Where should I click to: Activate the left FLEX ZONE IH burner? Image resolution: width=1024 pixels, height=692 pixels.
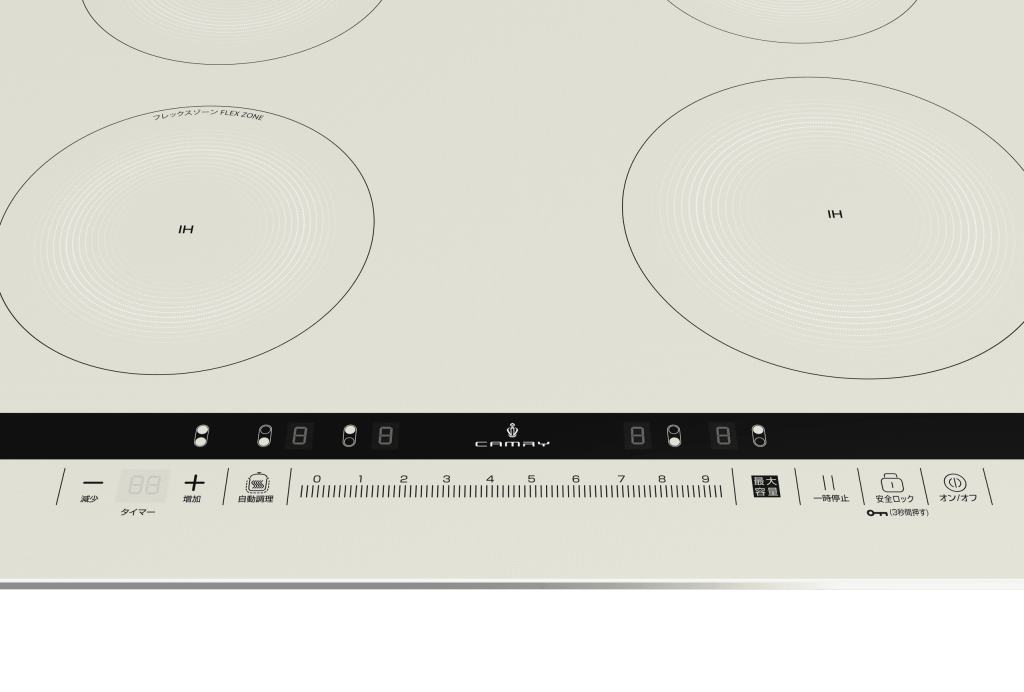pyautogui.click(x=185, y=228)
